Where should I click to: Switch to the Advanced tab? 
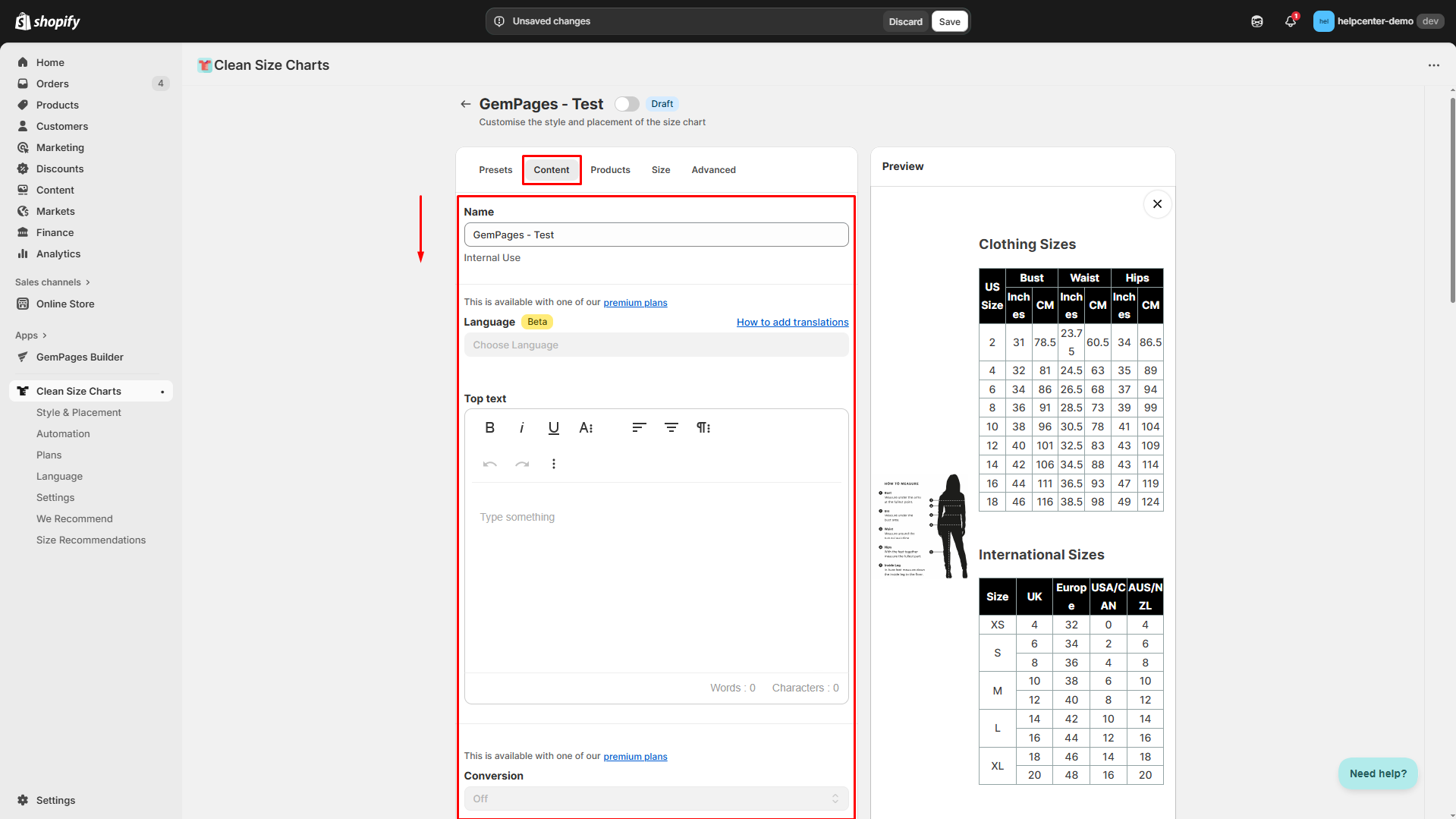[x=713, y=170]
